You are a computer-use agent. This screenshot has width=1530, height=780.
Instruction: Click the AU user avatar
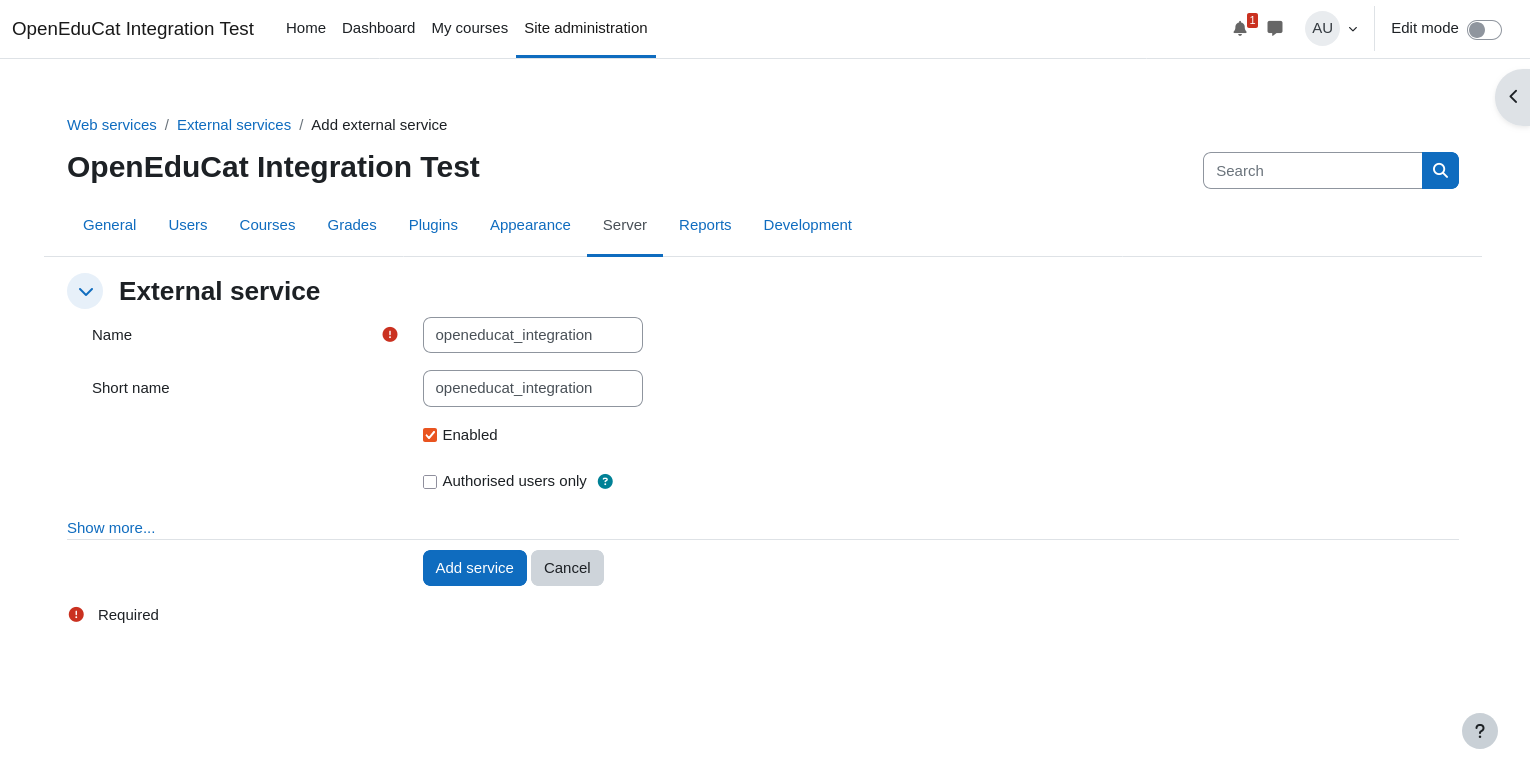pos(1322,28)
